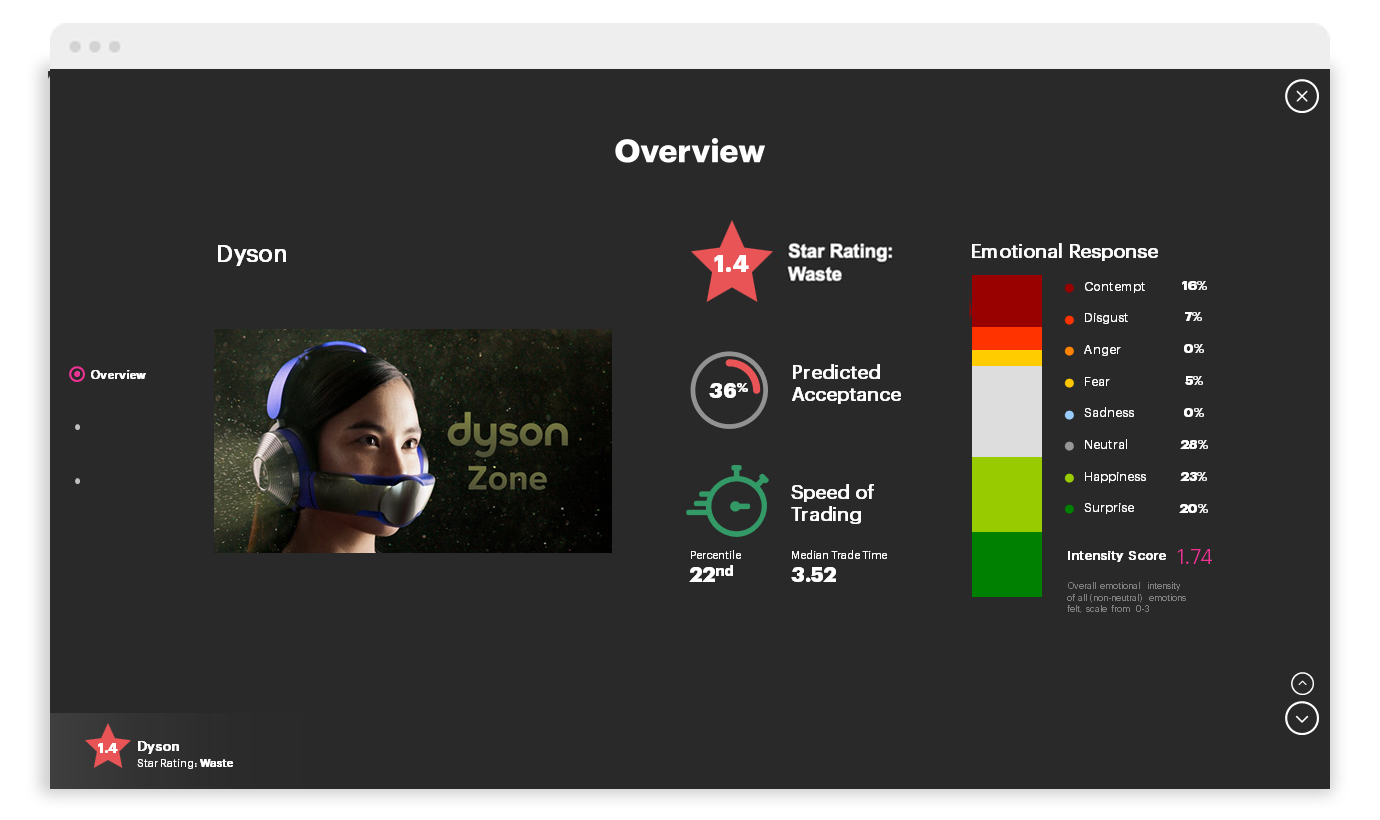Select the Overview navigation item
The width and height of the screenshot is (1380, 820).
108,375
